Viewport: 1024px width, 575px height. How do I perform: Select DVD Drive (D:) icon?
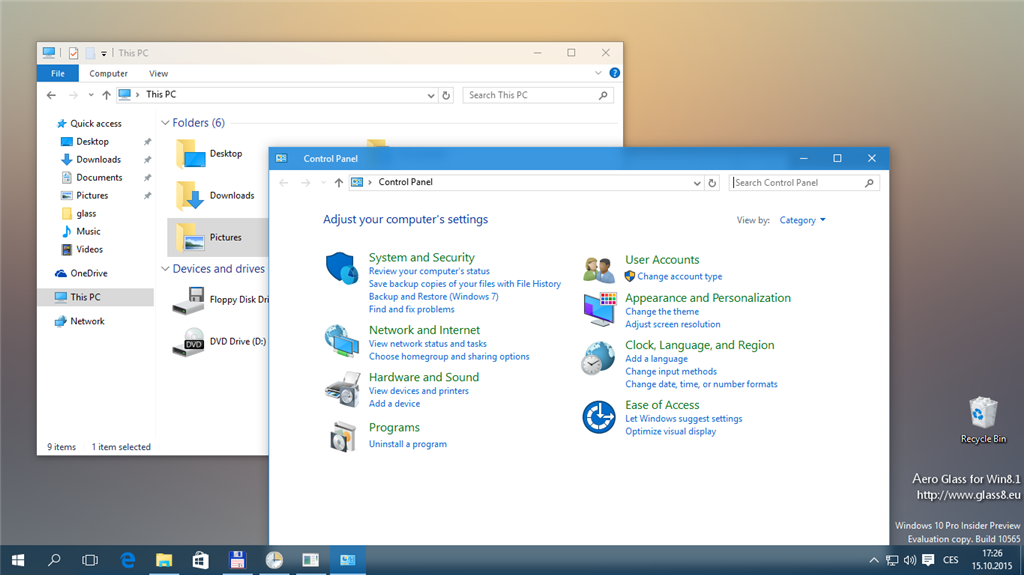189,342
